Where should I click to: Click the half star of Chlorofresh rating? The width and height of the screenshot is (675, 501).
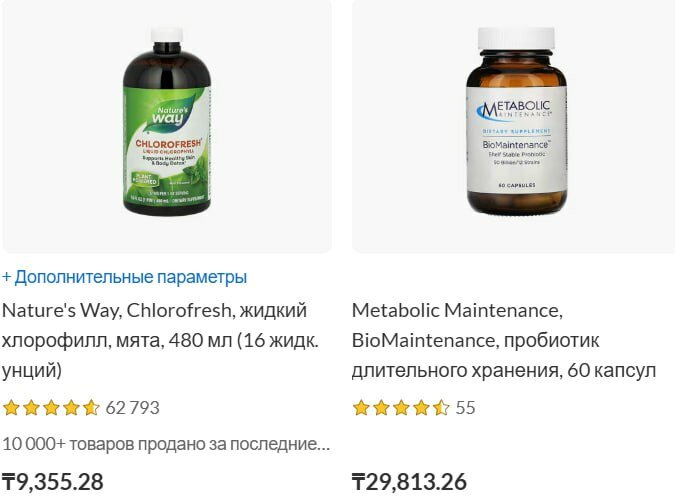[x=91, y=408]
